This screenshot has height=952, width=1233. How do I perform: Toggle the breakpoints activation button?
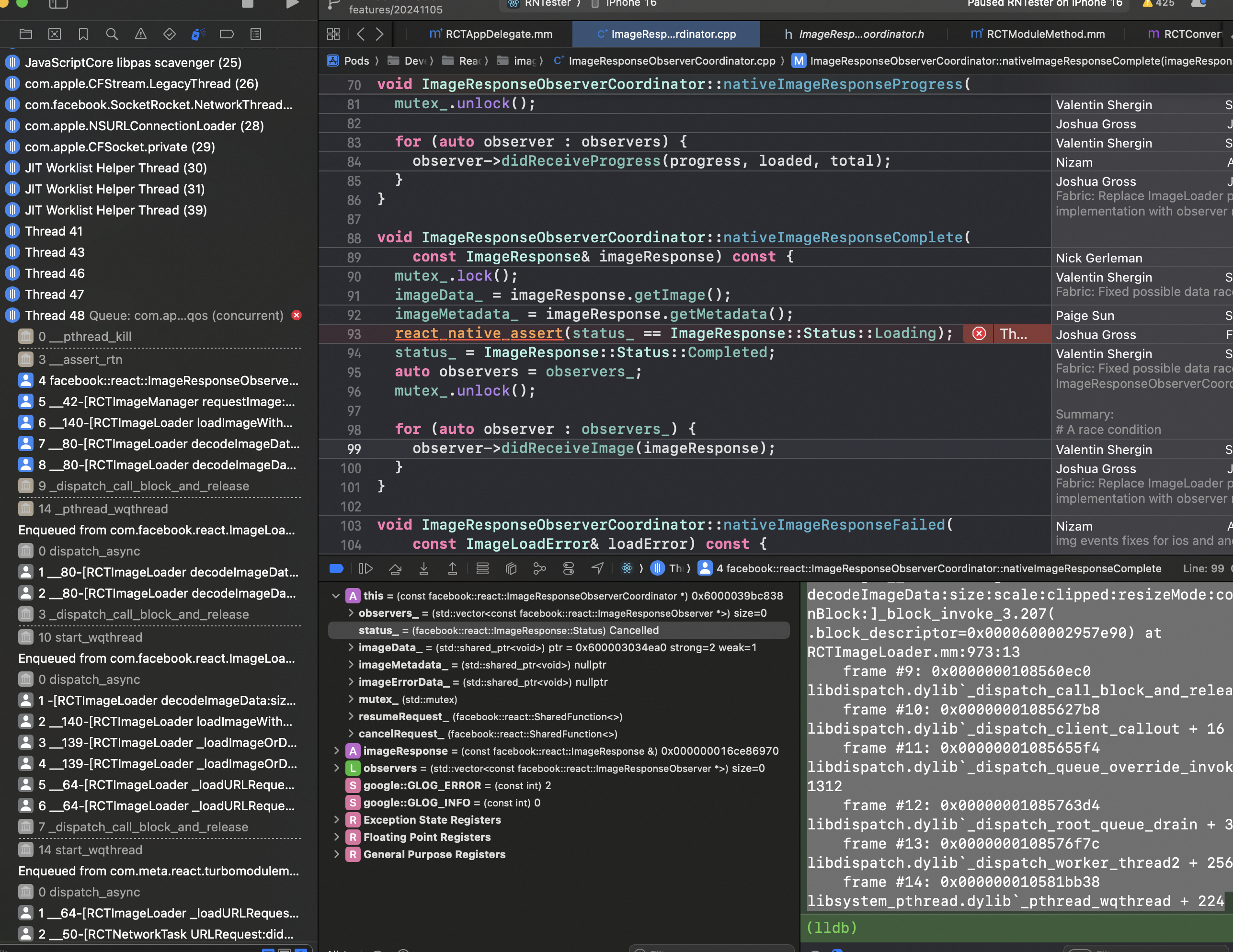[x=336, y=568]
